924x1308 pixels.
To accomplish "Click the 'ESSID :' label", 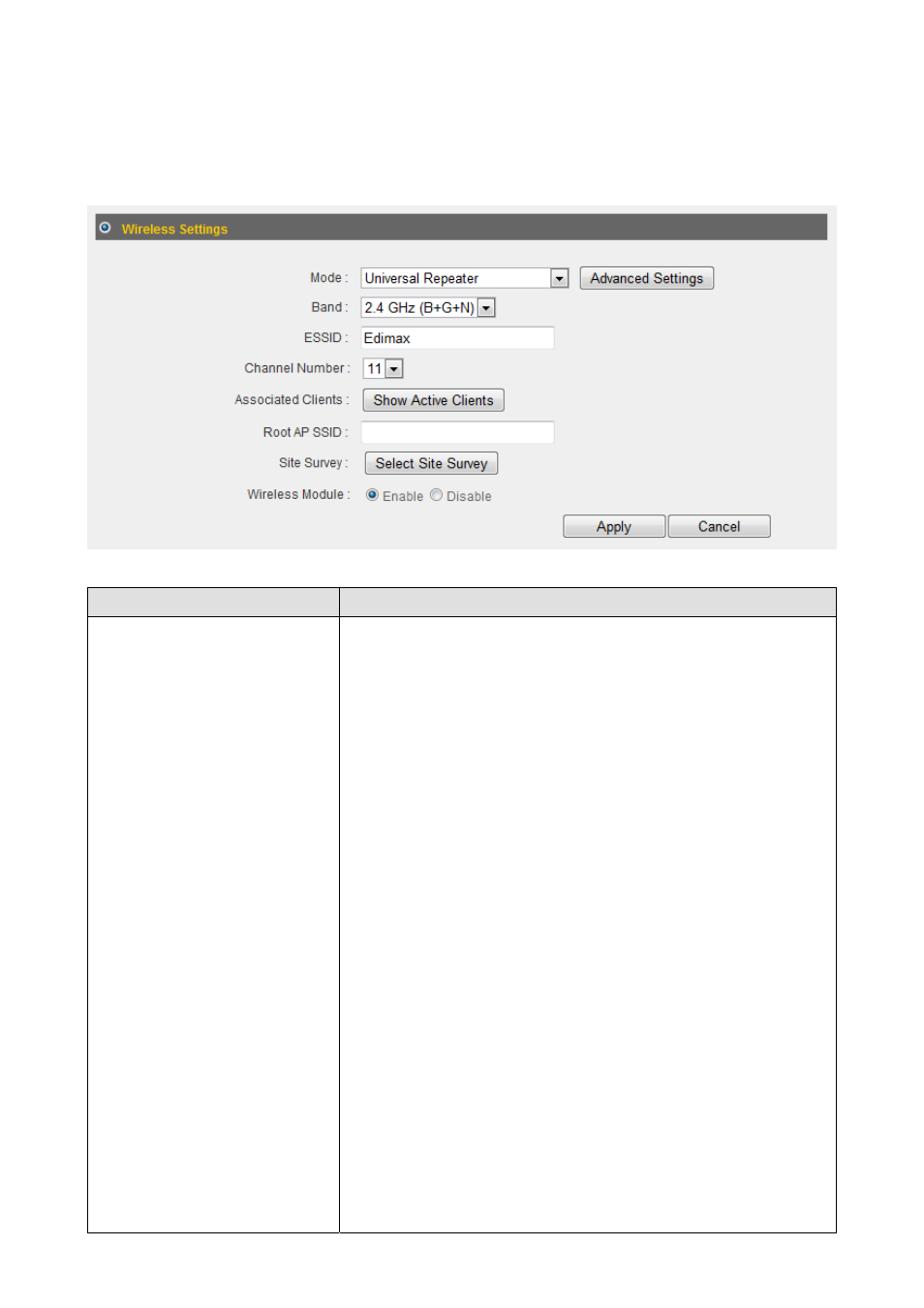I will pos(325,338).
